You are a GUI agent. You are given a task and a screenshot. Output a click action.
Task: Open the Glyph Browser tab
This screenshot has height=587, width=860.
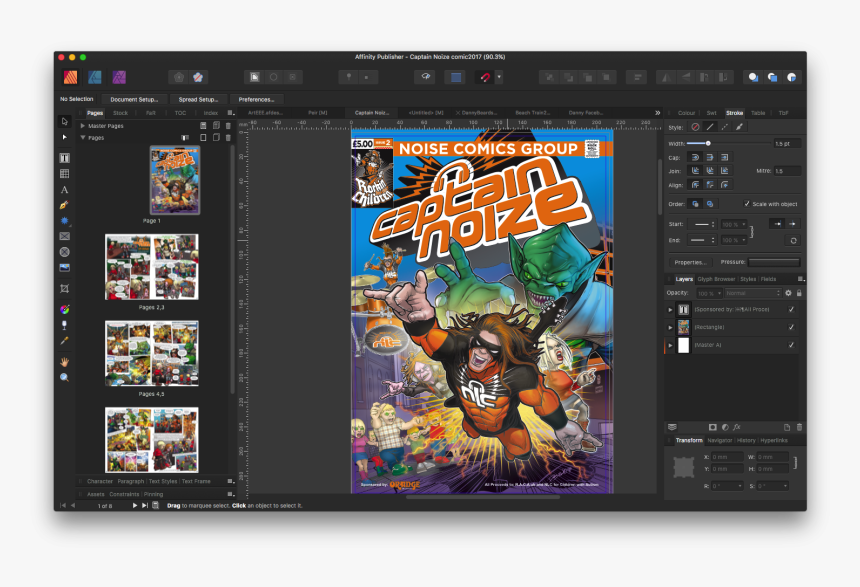pyautogui.click(x=716, y=279)
